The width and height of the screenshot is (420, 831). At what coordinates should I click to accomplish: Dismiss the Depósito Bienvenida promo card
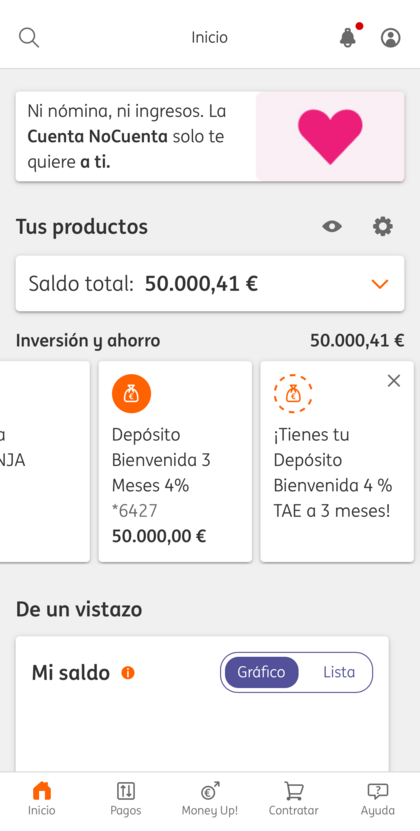pyautogui.click(x=393, y=381)
